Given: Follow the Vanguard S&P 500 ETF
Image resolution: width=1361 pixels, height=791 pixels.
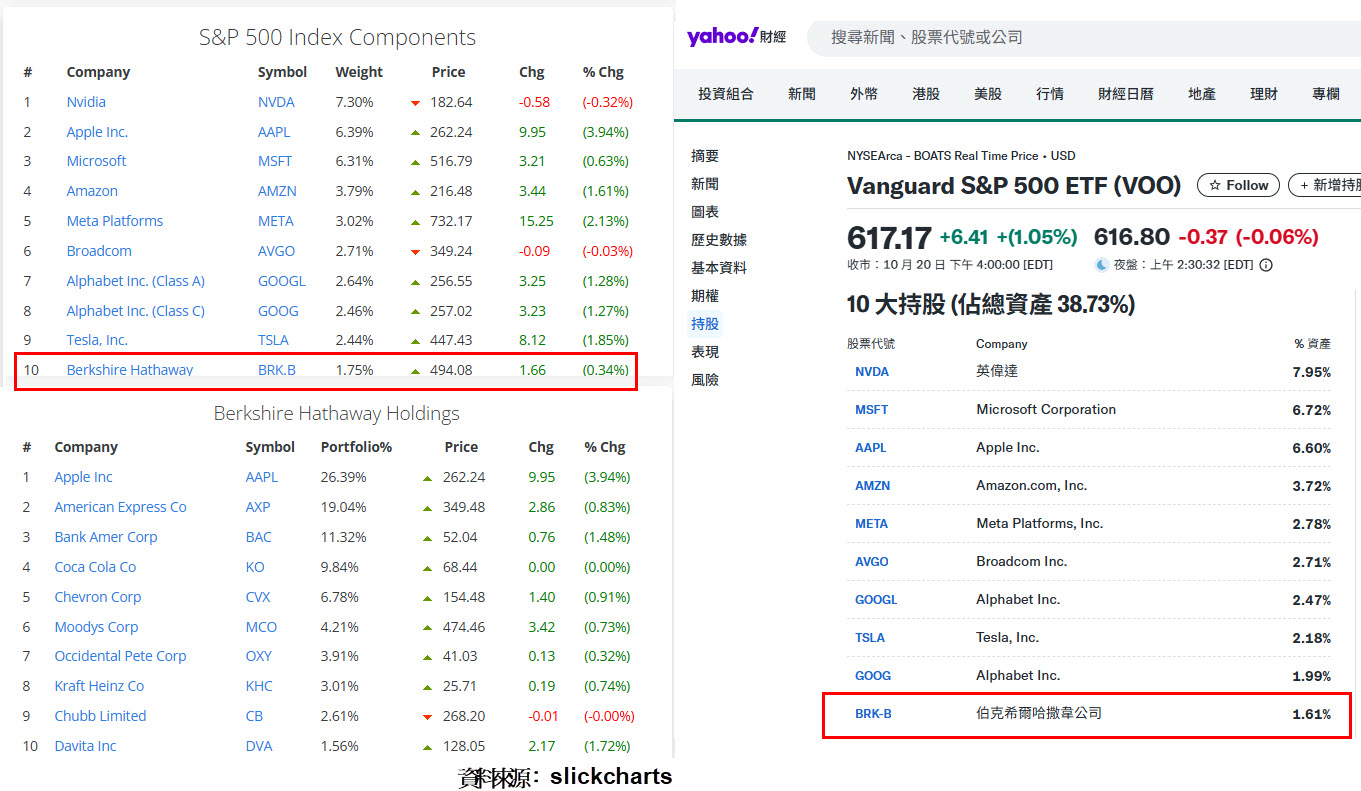Looking at the screenshot, I should coord(1238,185).
